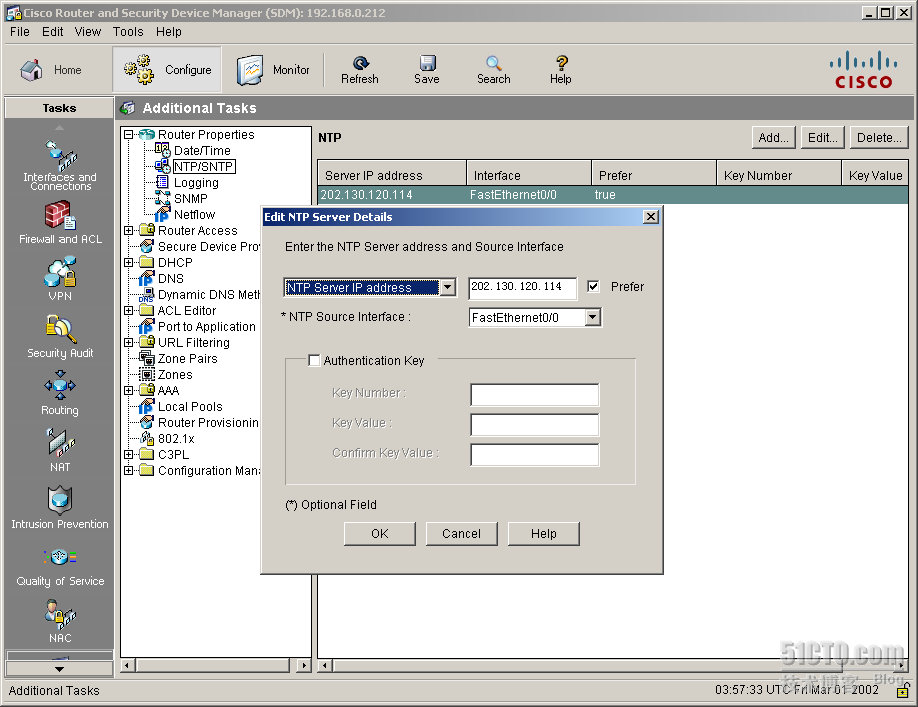Open the Help menu
Viewport: 918px width, 707px height.
pos(169,32)
